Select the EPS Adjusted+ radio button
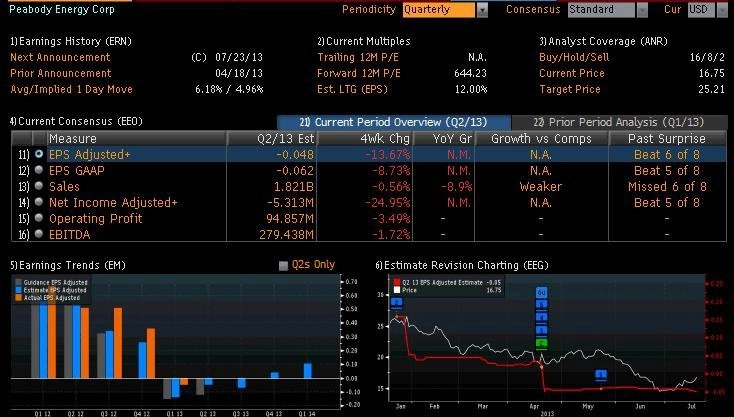 tap(39, 154)
